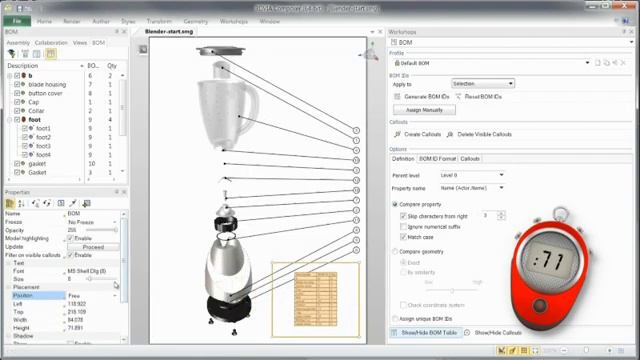Toggle the Match case checkbox
Screen dimensions: 640x360
coord(403,237)
